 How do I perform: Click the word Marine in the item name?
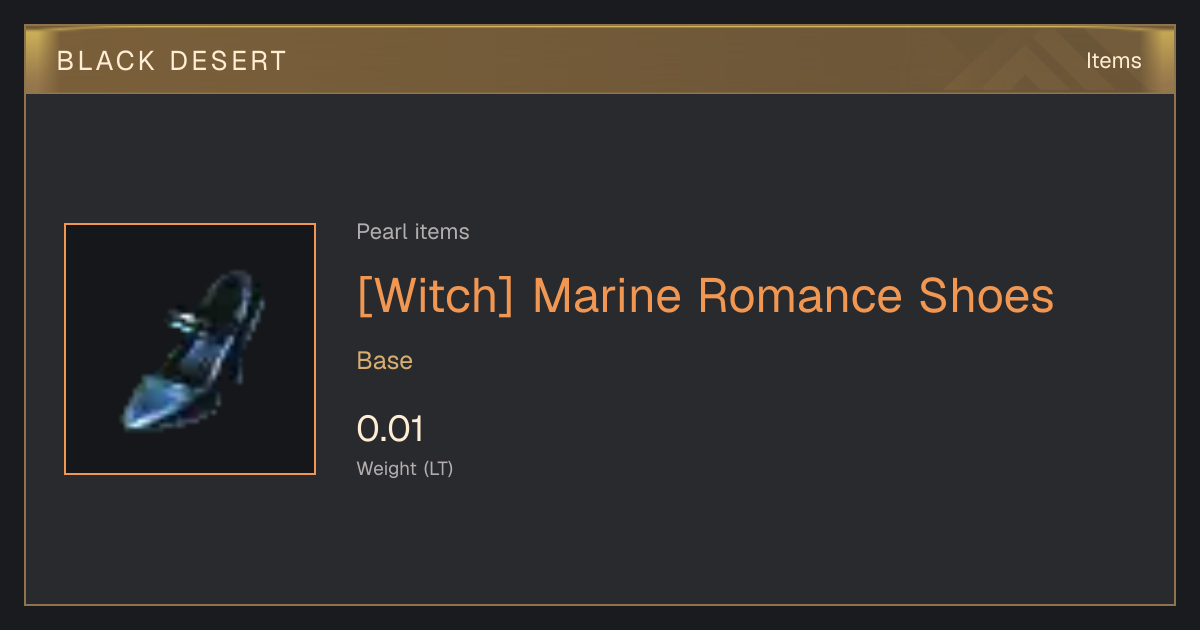606,297
